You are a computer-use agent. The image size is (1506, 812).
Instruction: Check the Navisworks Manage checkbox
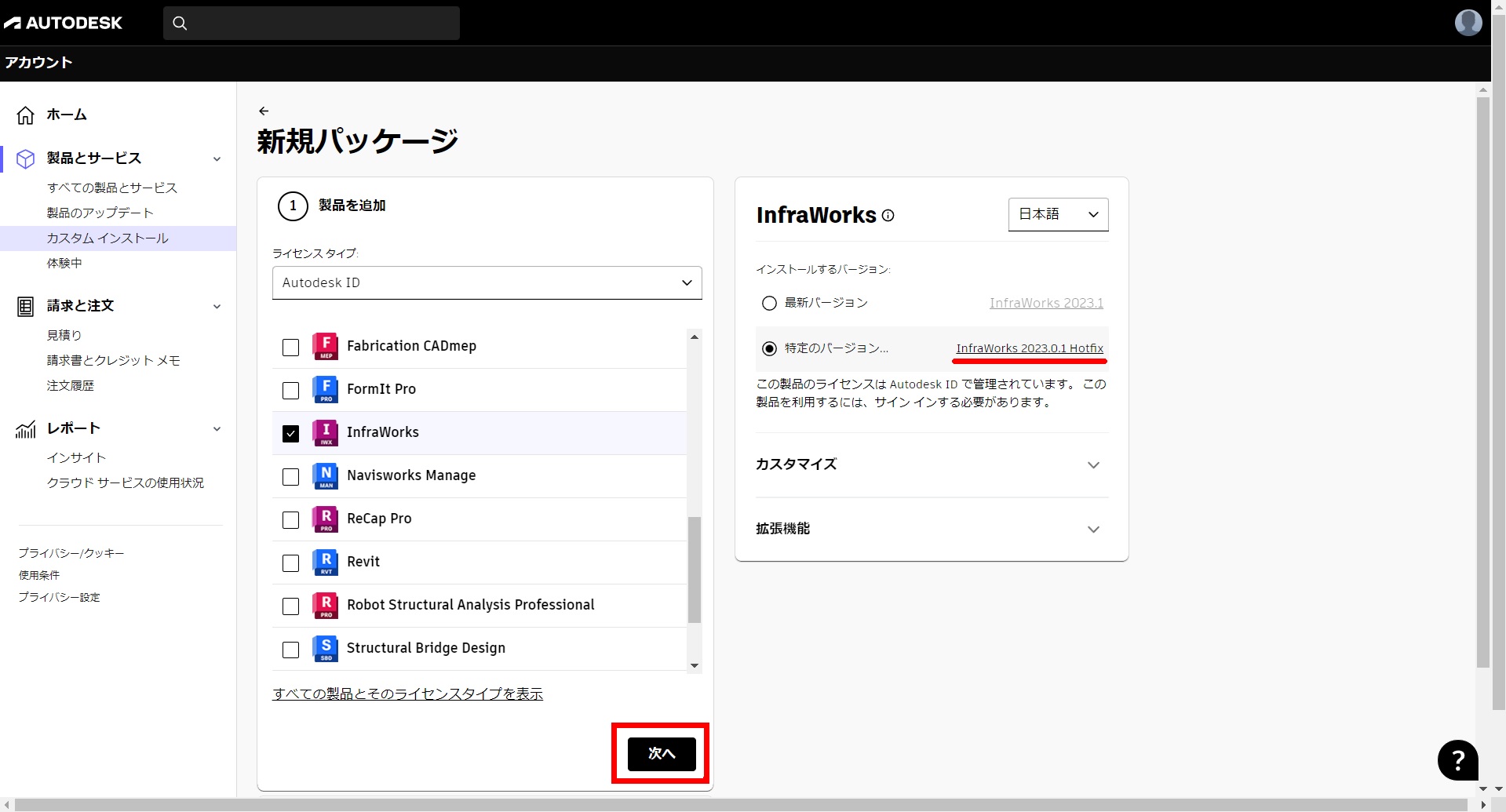click(290, 476)
